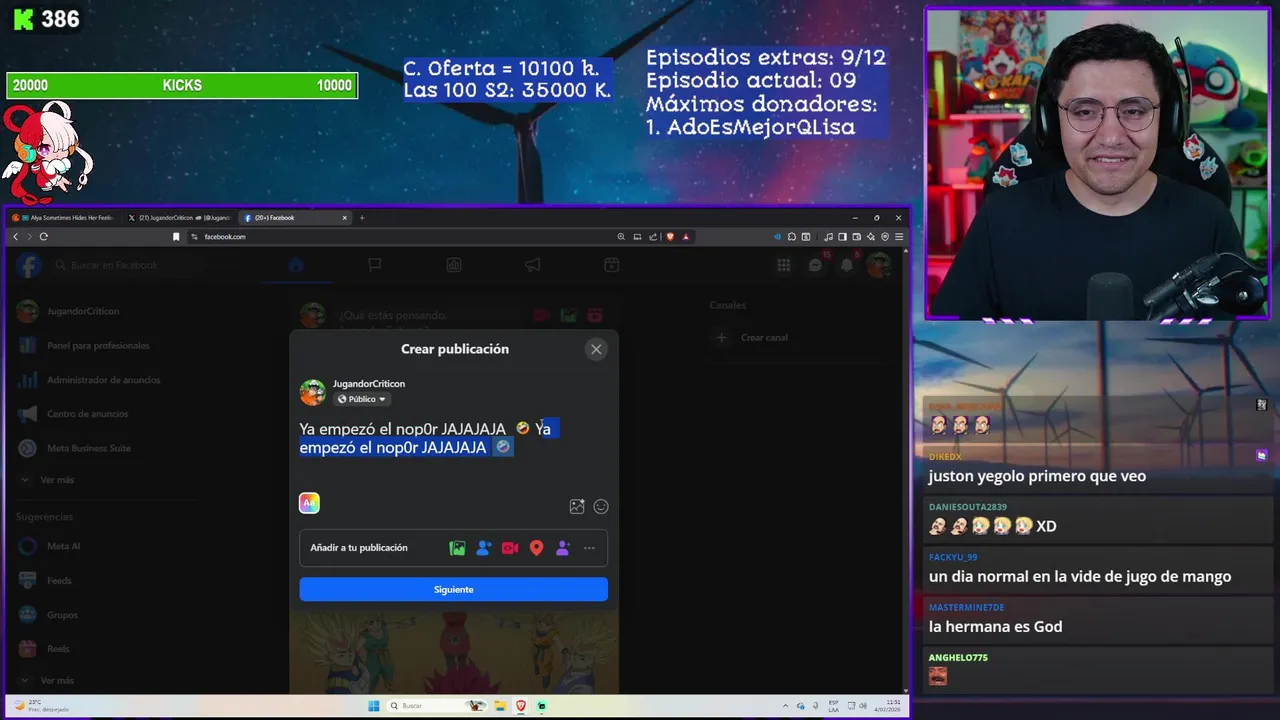This screenshot has height=720, width=1280.
Task: Open Facebook notifications bell
Action: coord(847,265)
